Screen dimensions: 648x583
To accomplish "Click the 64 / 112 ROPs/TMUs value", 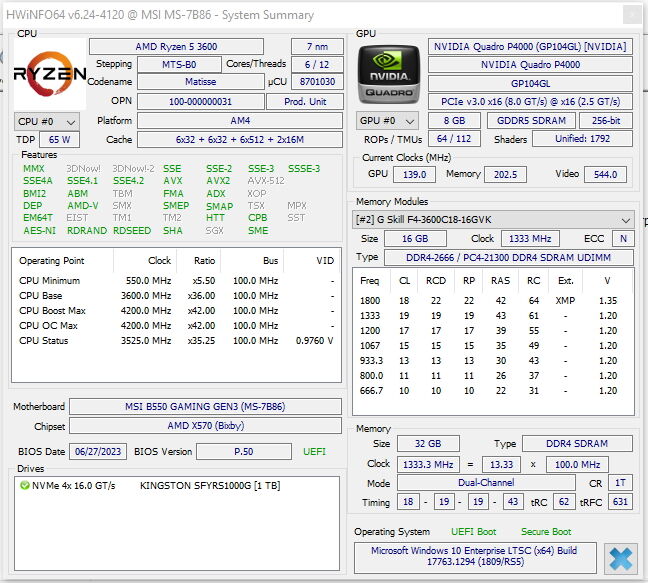I will 454,139.
